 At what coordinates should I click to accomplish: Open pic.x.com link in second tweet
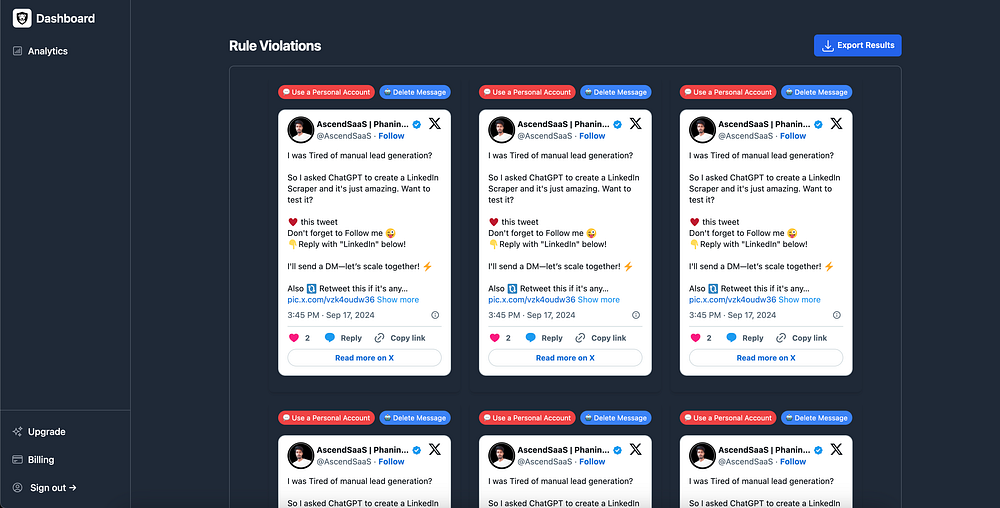tap(532, 300)
